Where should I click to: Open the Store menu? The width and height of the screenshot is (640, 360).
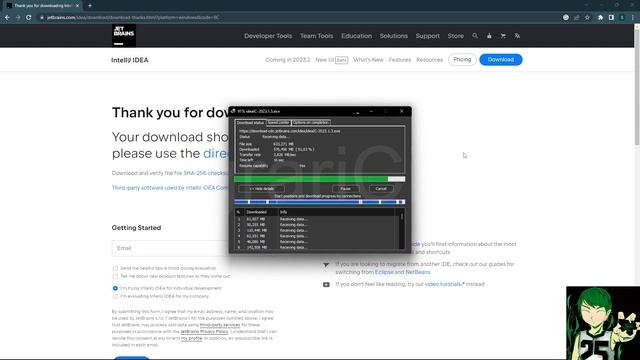(456, 36)
